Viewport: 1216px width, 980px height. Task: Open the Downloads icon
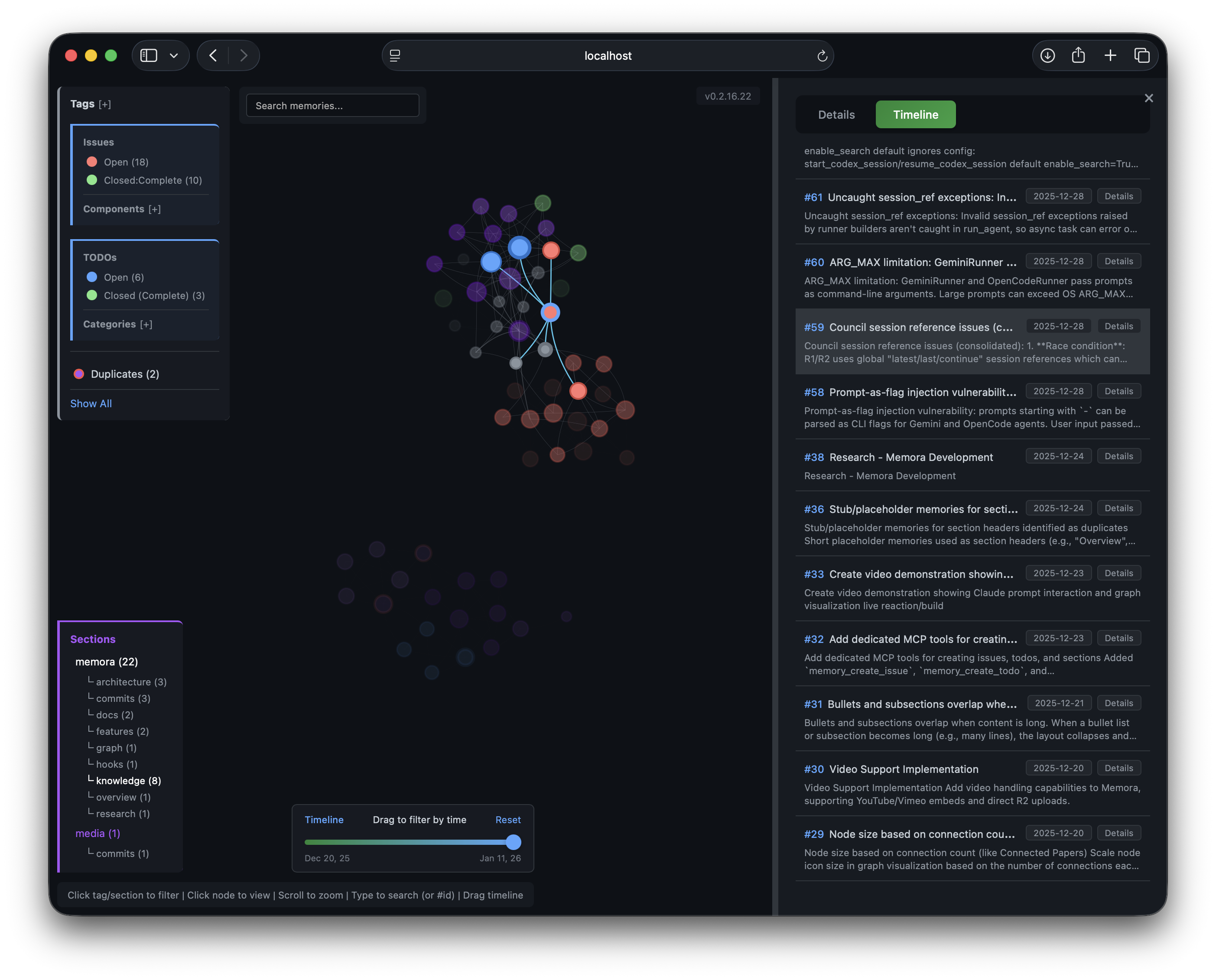(1047, 55)
